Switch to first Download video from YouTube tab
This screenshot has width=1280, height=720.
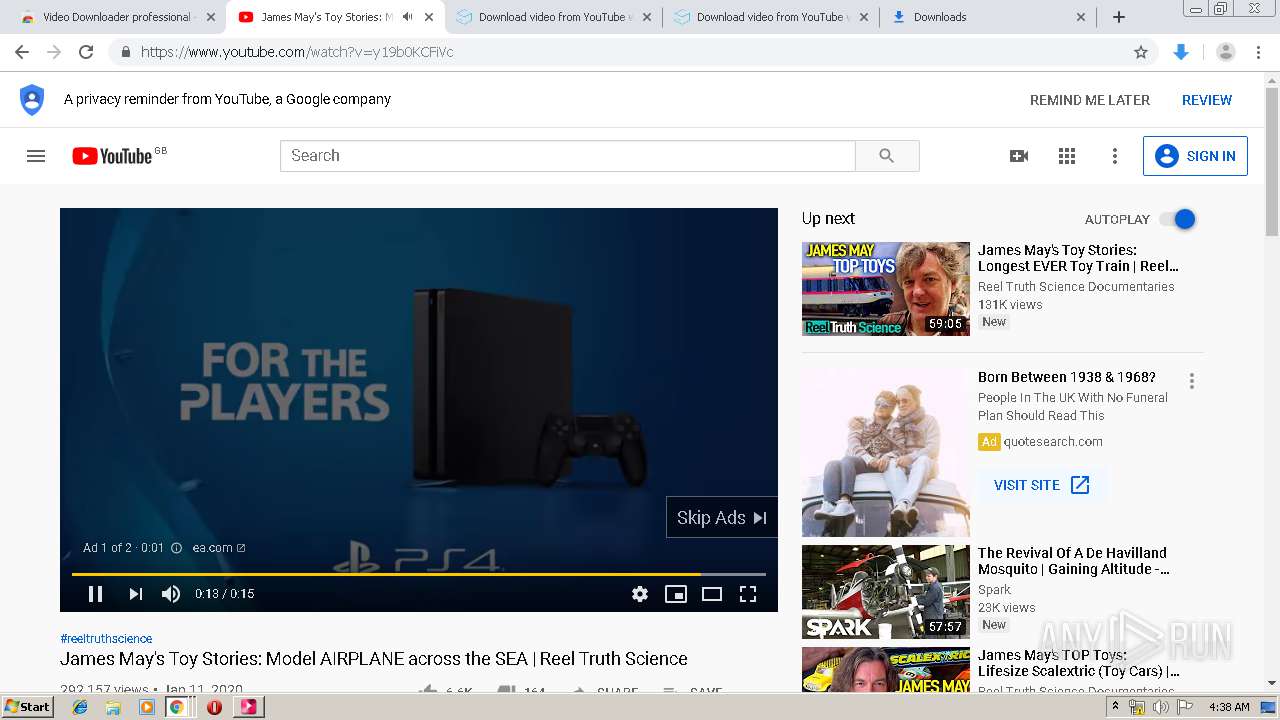pos(555,17)
